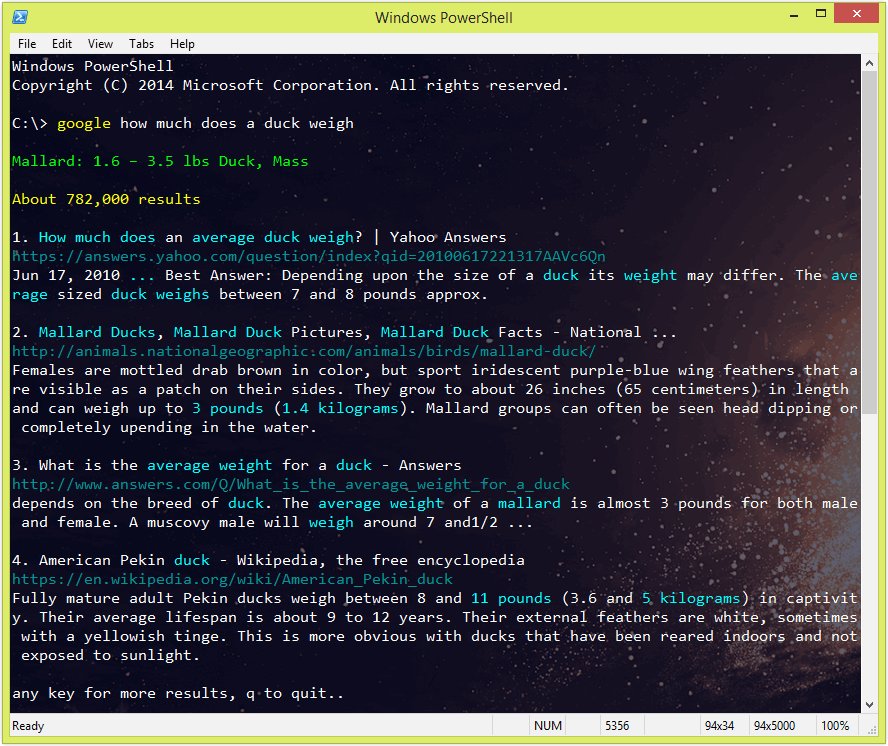Open the answers.yahoo.com question URL
888x746 pixels.
pos(309,257)
